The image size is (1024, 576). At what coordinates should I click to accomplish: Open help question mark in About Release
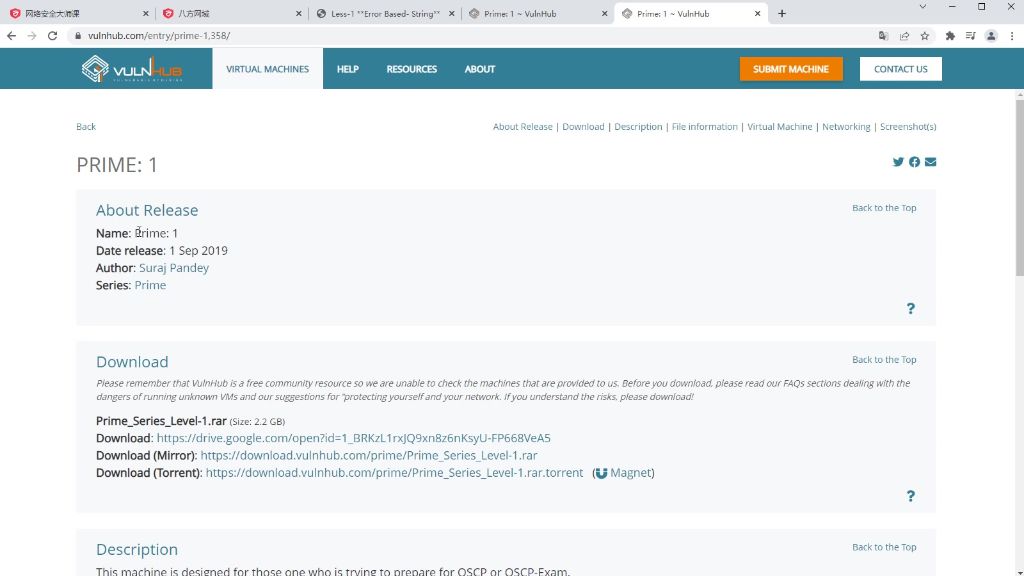[910, 308]
